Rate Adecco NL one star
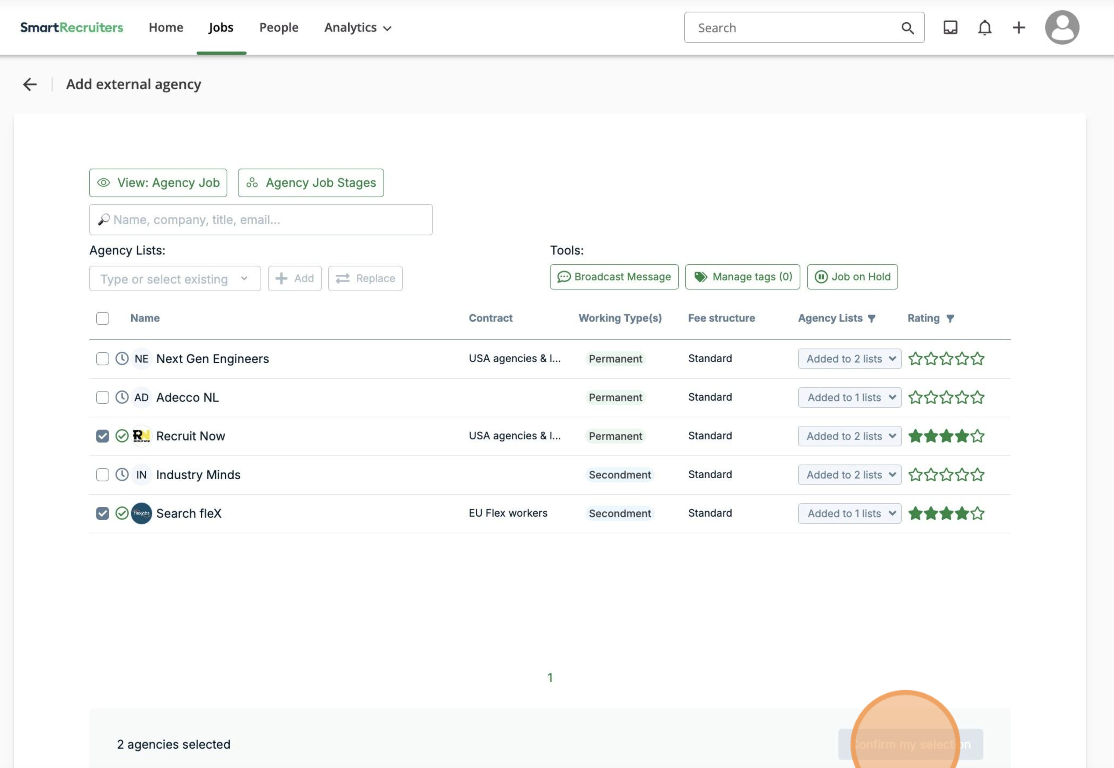The image size is (1114, 768). [916, 398]
